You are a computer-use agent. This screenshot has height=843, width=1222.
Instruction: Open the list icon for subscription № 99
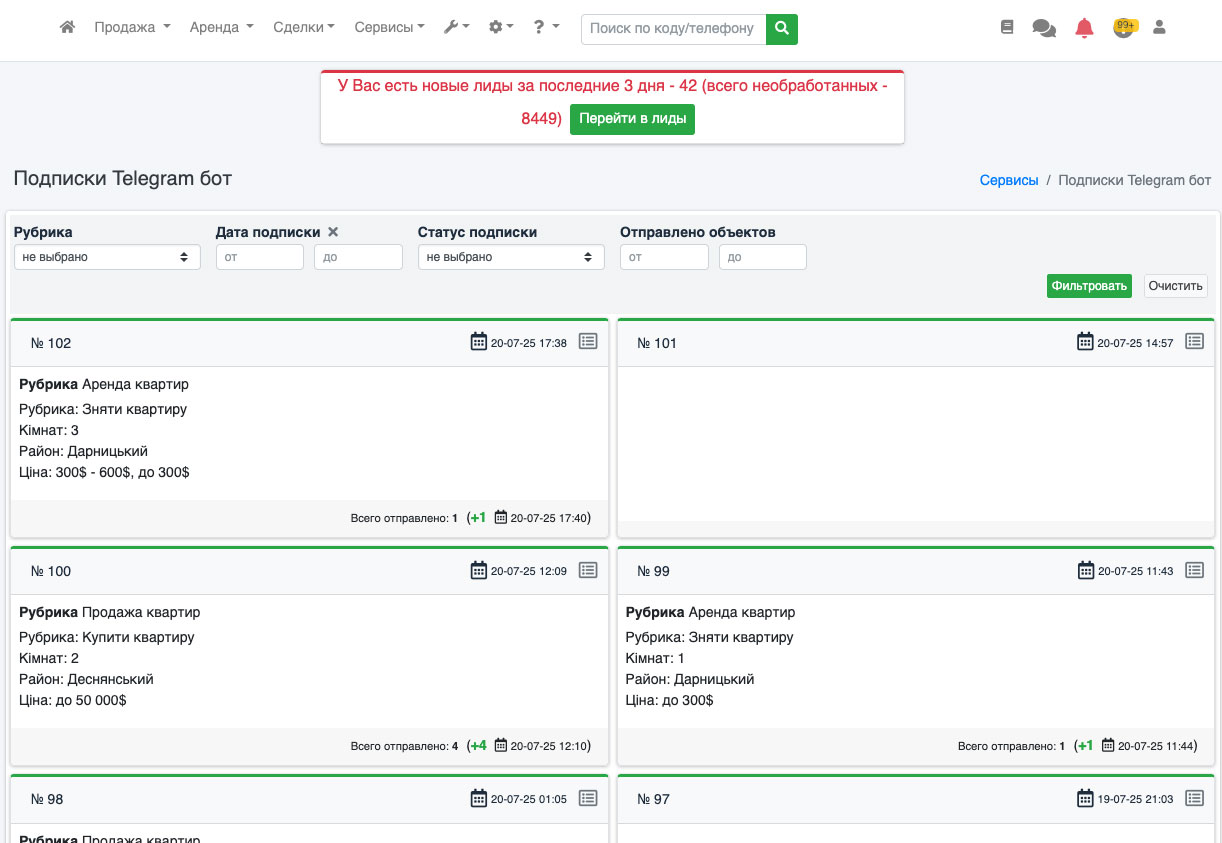pos(1194,570)
